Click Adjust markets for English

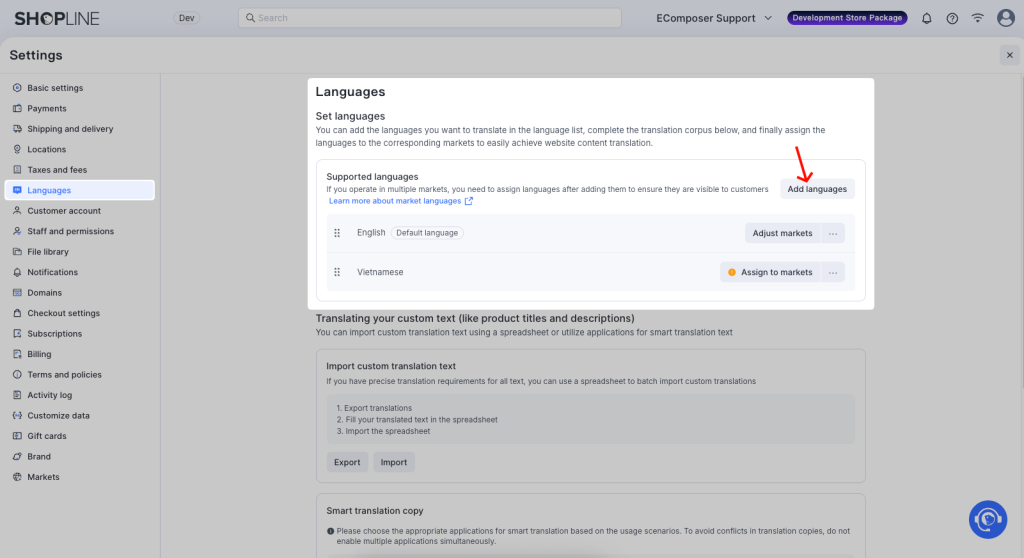(x=782, y=233)
